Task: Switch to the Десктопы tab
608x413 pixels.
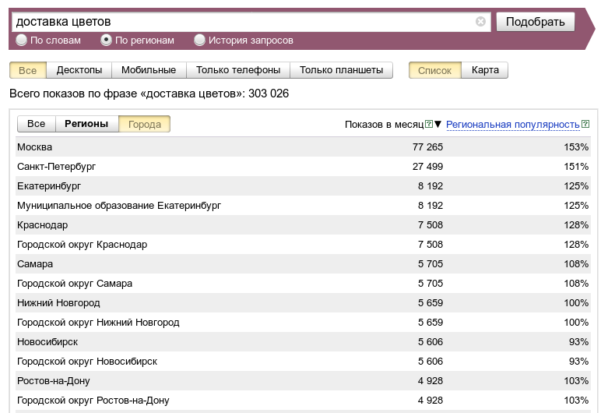Action: point(79,70)
